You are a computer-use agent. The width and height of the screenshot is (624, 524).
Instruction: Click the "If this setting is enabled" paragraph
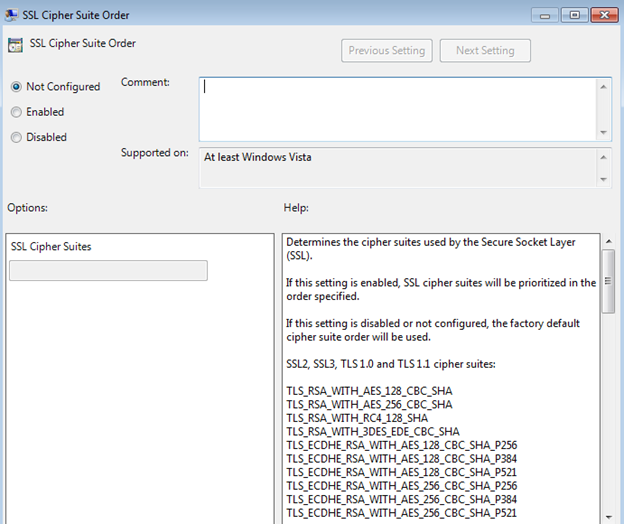[441, 289]
